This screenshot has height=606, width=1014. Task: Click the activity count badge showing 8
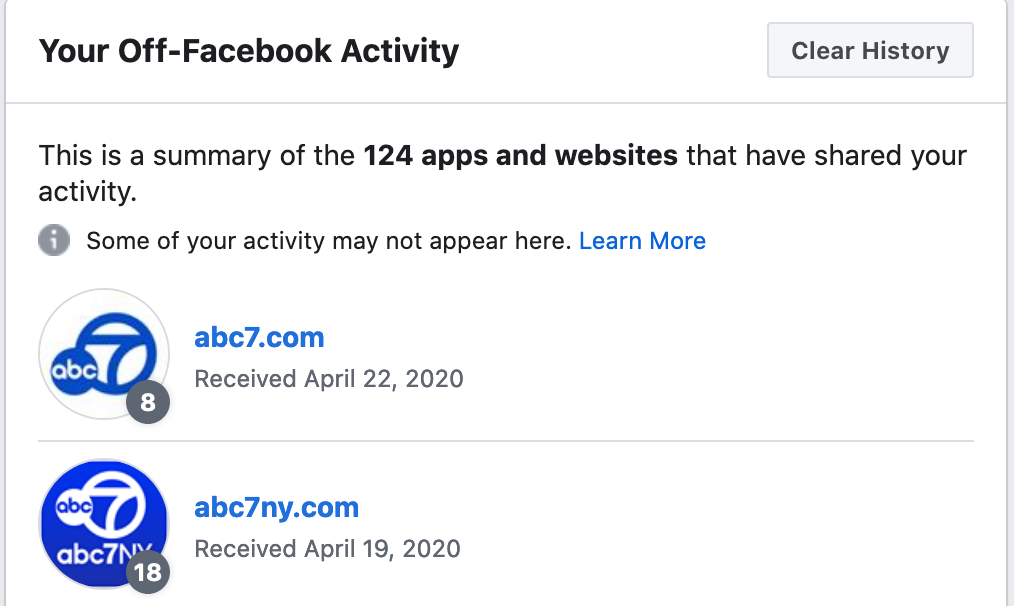pos(148,403)
